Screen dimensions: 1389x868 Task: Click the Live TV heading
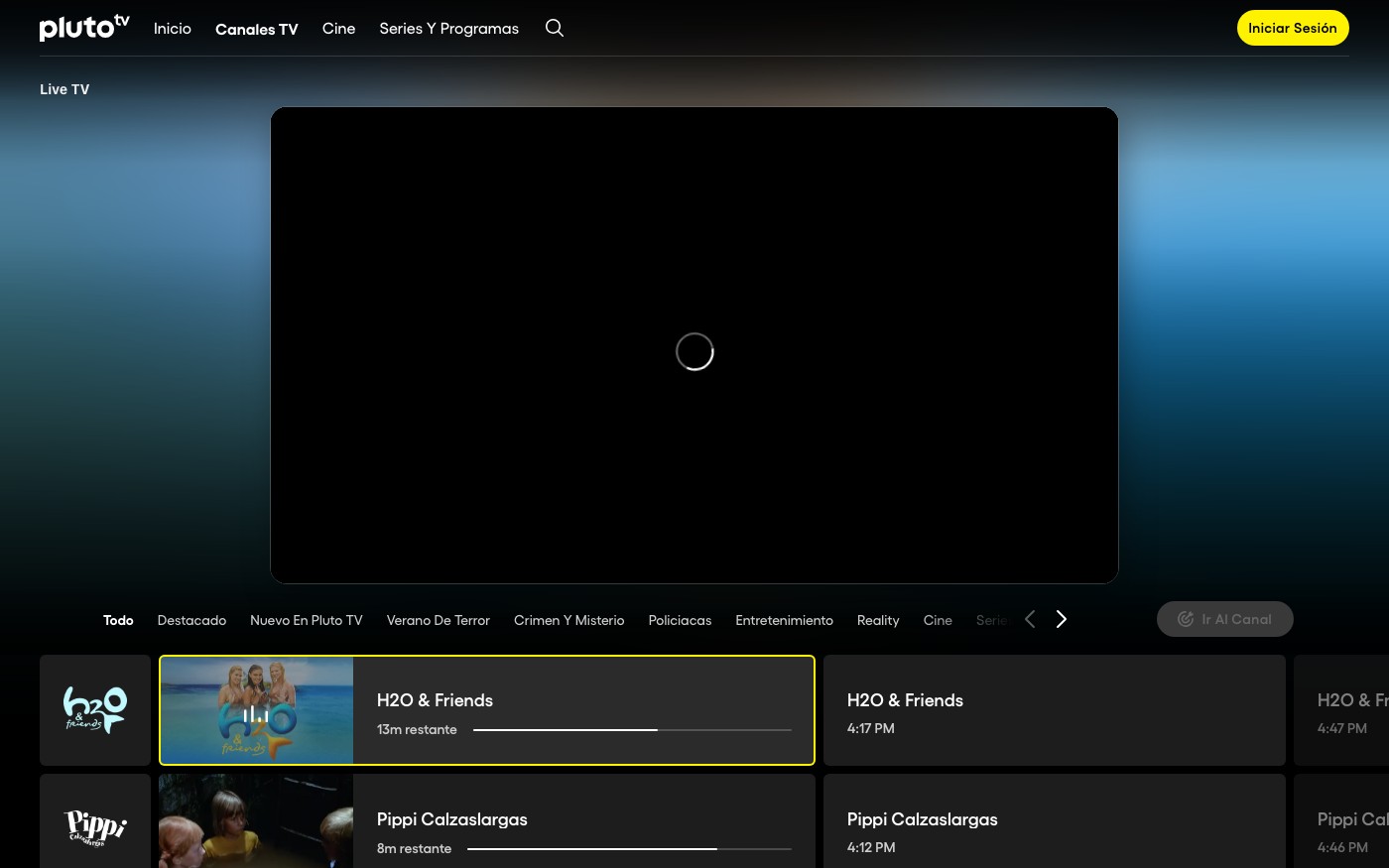pyautogui.click(x=64, y=89)
